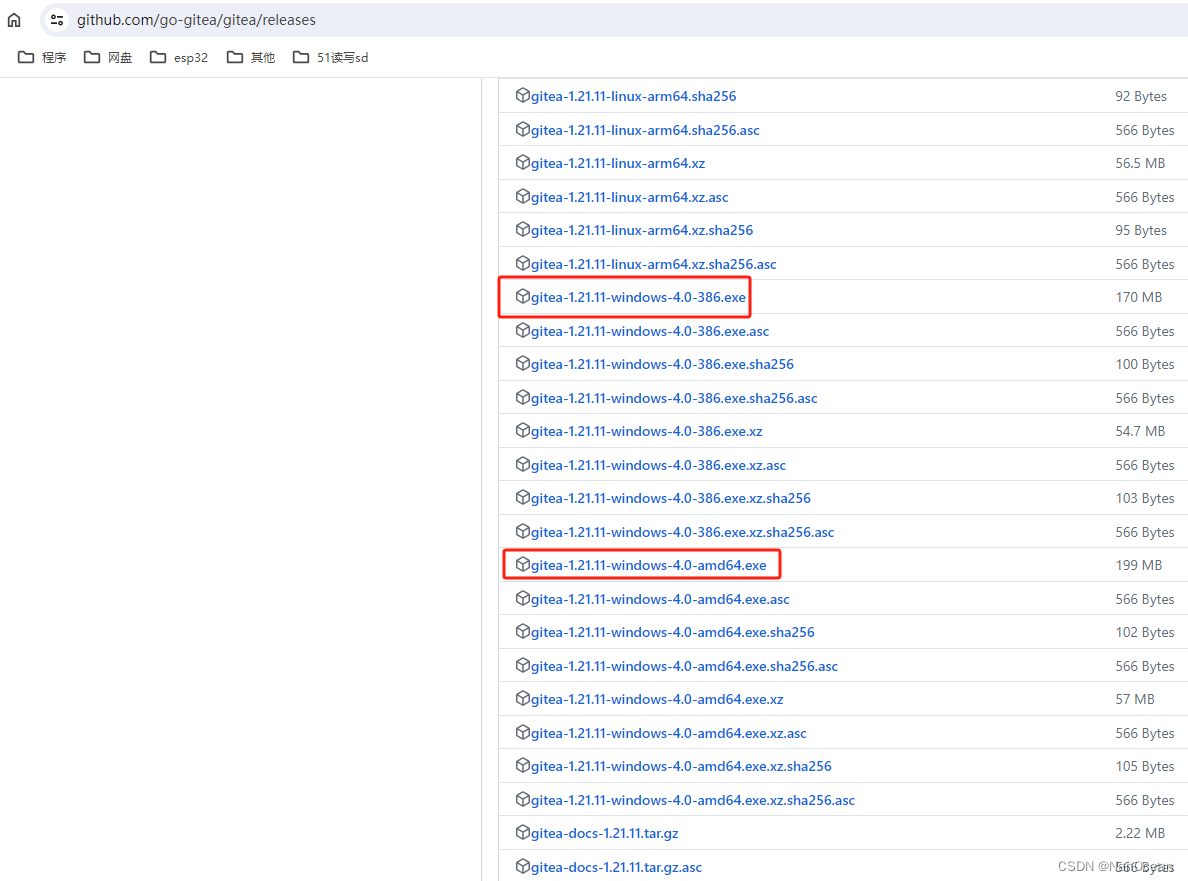Click package icon beside linux-arm64.xz.sha256
The image size is (1188, 881).
click(x=522, y=230)
